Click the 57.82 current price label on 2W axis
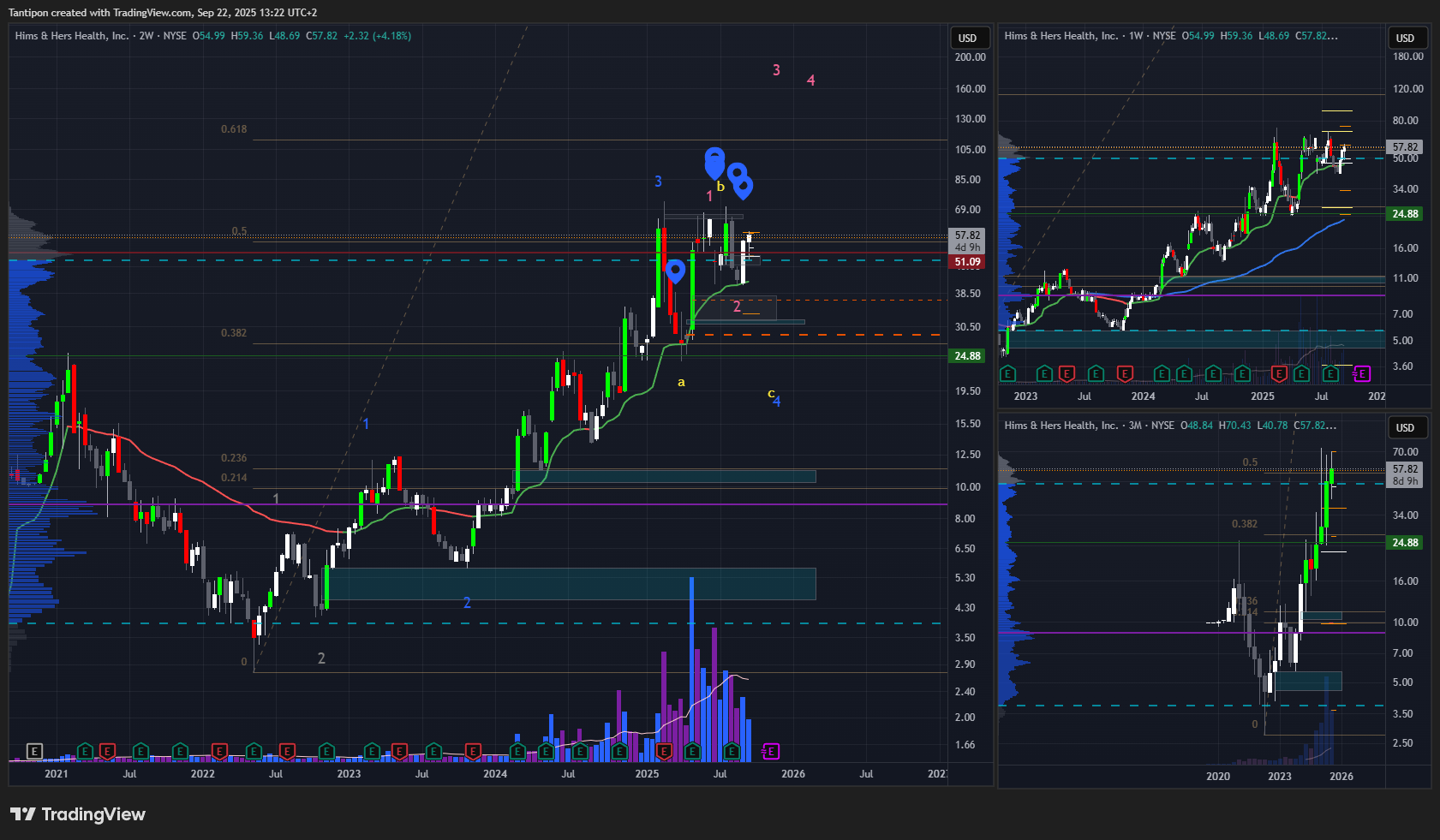 (967, 235)
